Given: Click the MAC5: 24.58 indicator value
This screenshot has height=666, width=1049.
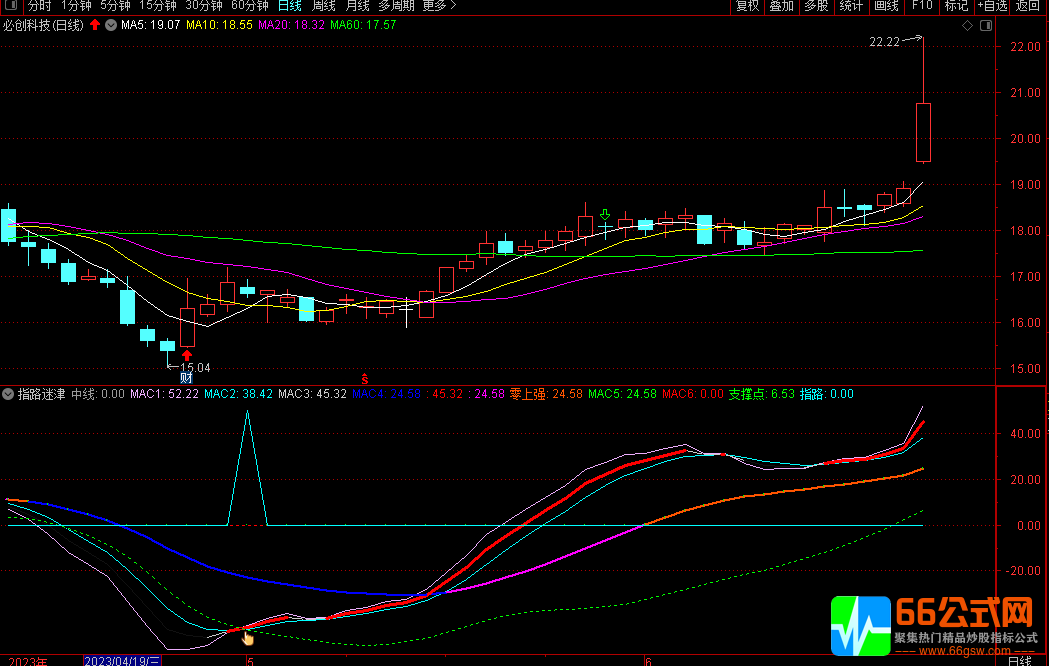Looking at the screenshot, I should (622, 394).
